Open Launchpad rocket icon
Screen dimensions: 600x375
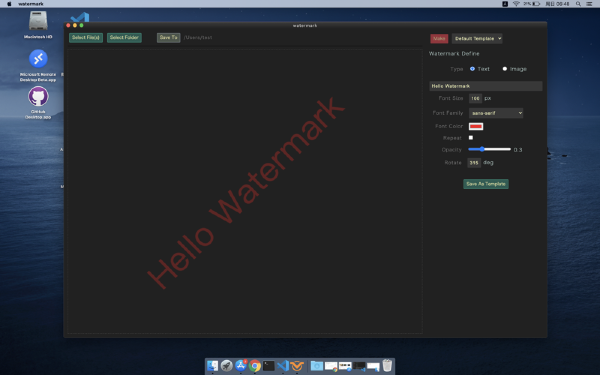(227, 366)
